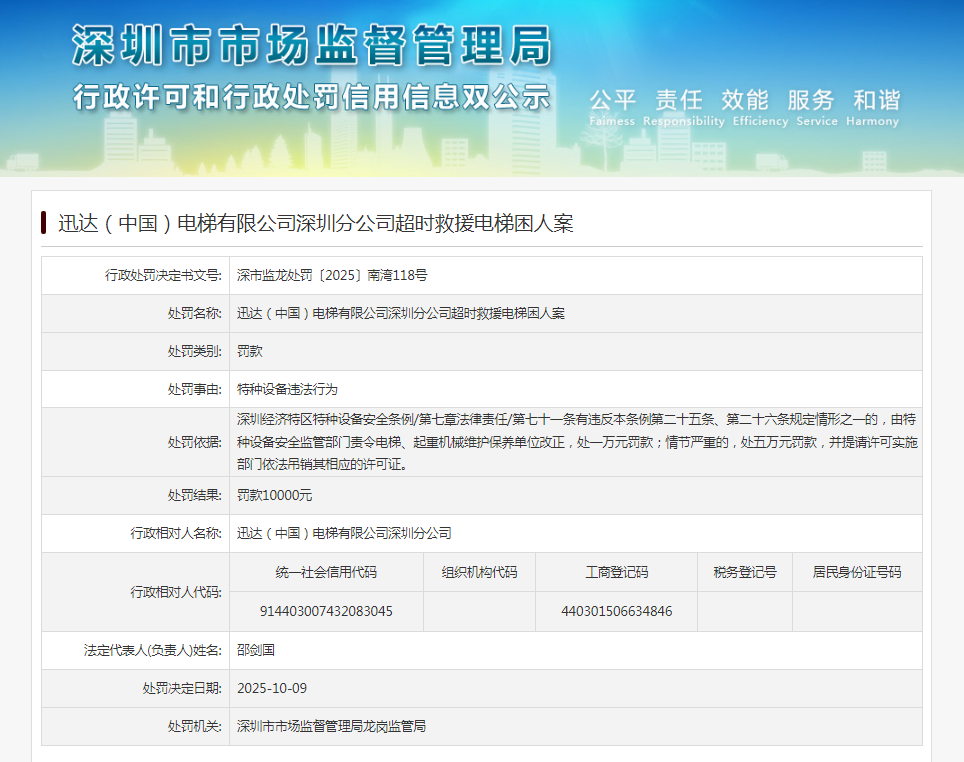Select the decision document number 深市监龙处罚〔2025〕南湾118号
The image size is (964, 762).
click(332, 275)
